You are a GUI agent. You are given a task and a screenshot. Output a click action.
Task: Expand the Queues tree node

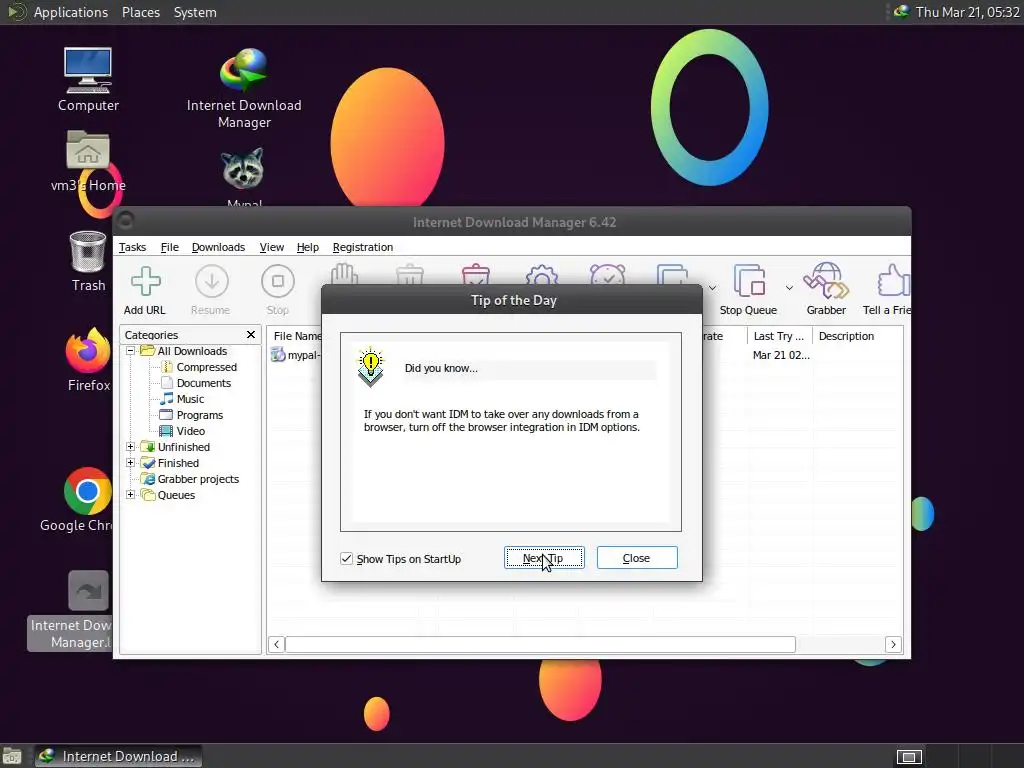click(x=130, y=494)
